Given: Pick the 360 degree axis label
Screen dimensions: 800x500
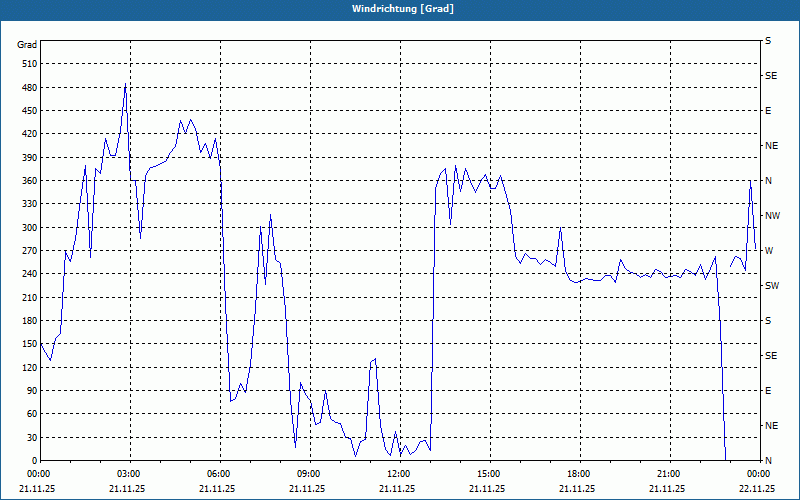Looking at the screenshot, I should coord(30,181).
